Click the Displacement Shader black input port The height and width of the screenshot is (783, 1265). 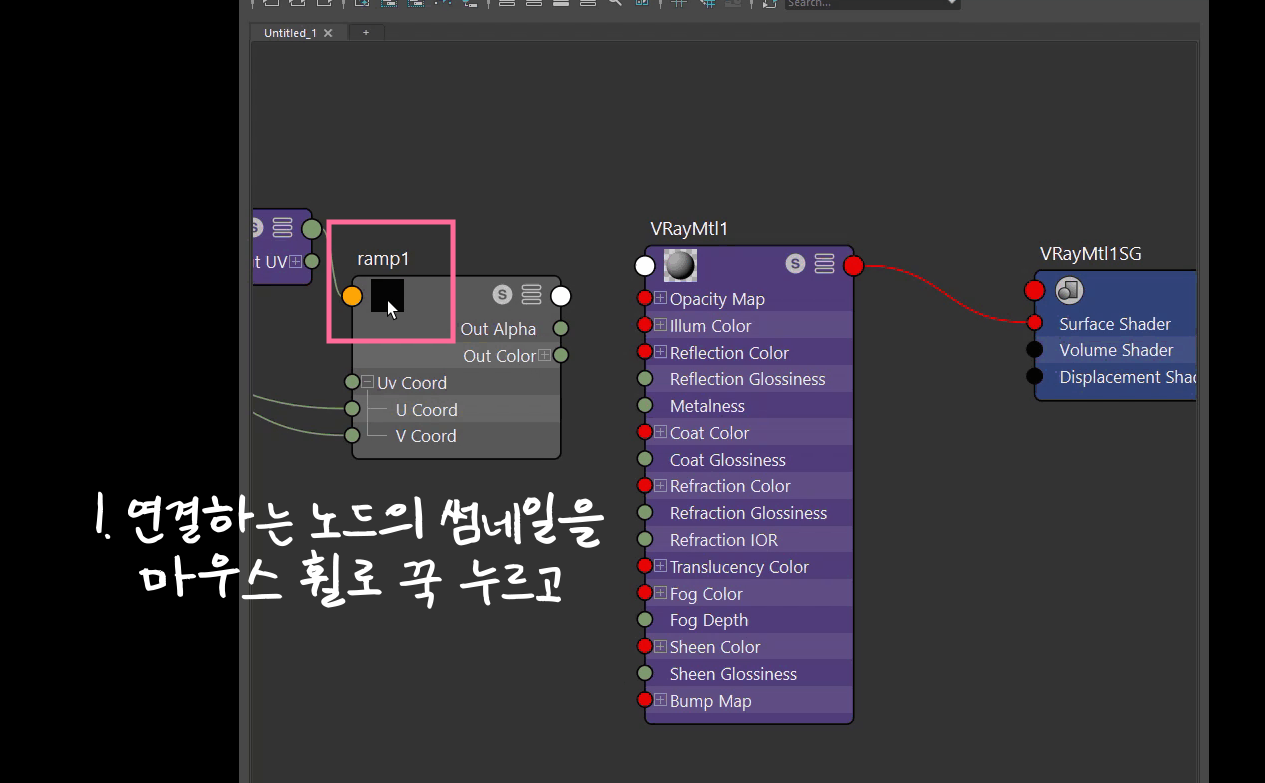coord(1035,377)
